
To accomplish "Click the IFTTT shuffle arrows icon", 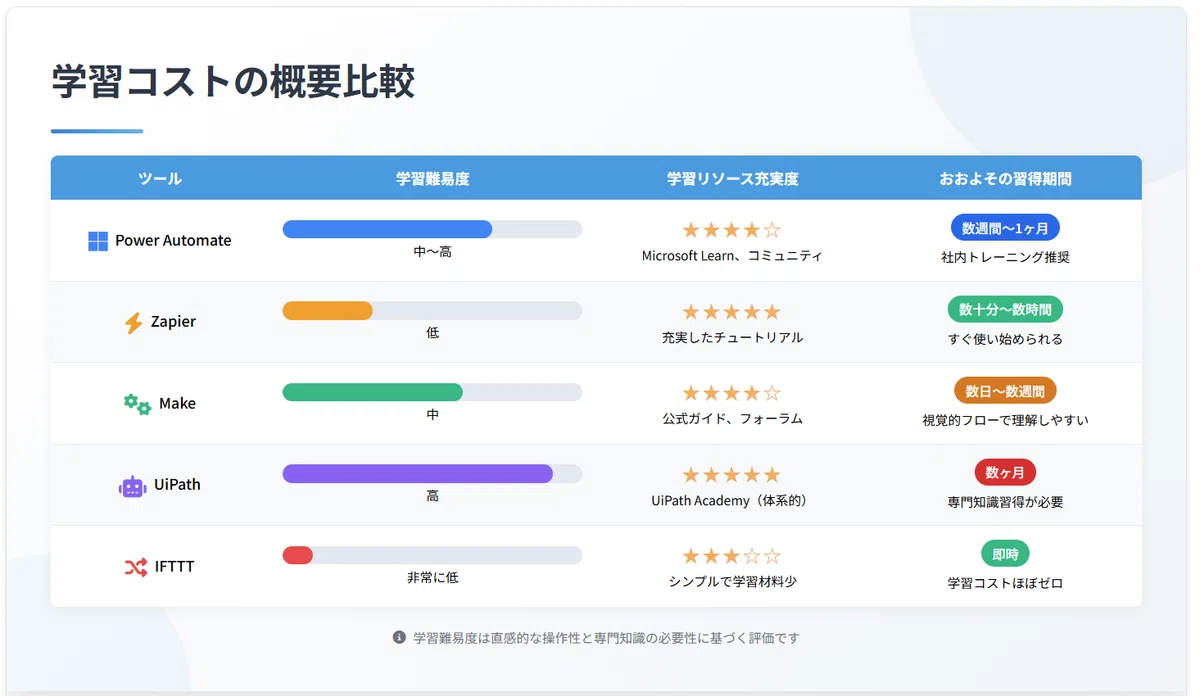I will point(135,567).
